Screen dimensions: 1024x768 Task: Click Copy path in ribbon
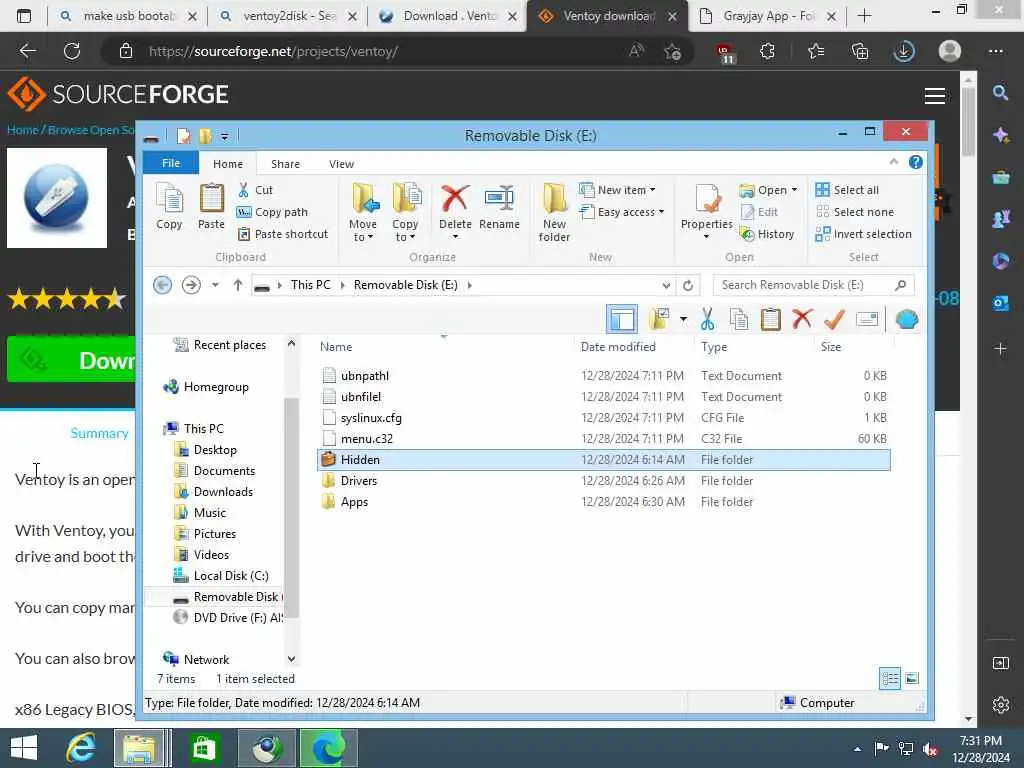[x=272, y=212]
